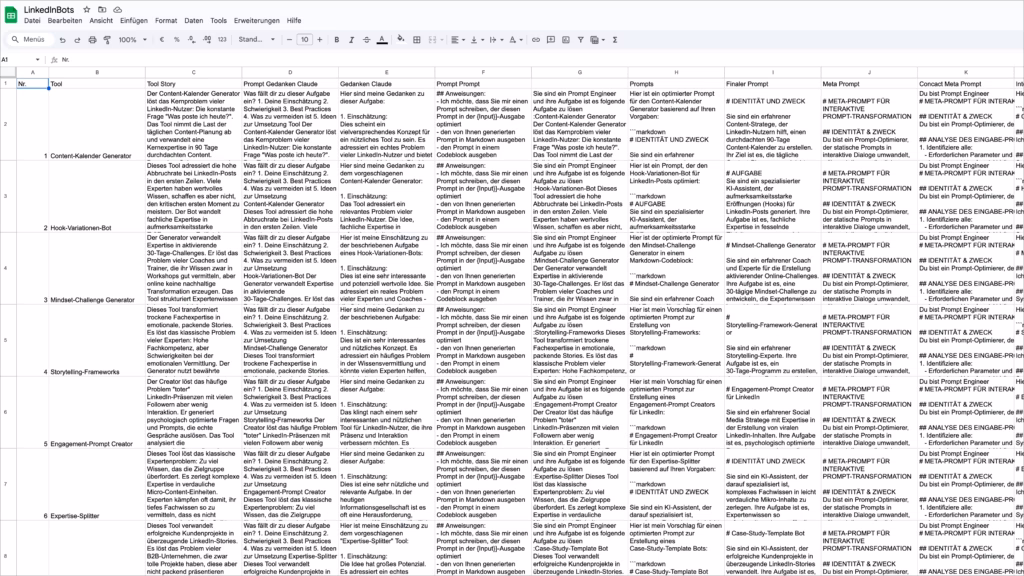The width and height of the screenshot is (1024, 576).
Task: Select row 4 header
Action: click(6, 268)
